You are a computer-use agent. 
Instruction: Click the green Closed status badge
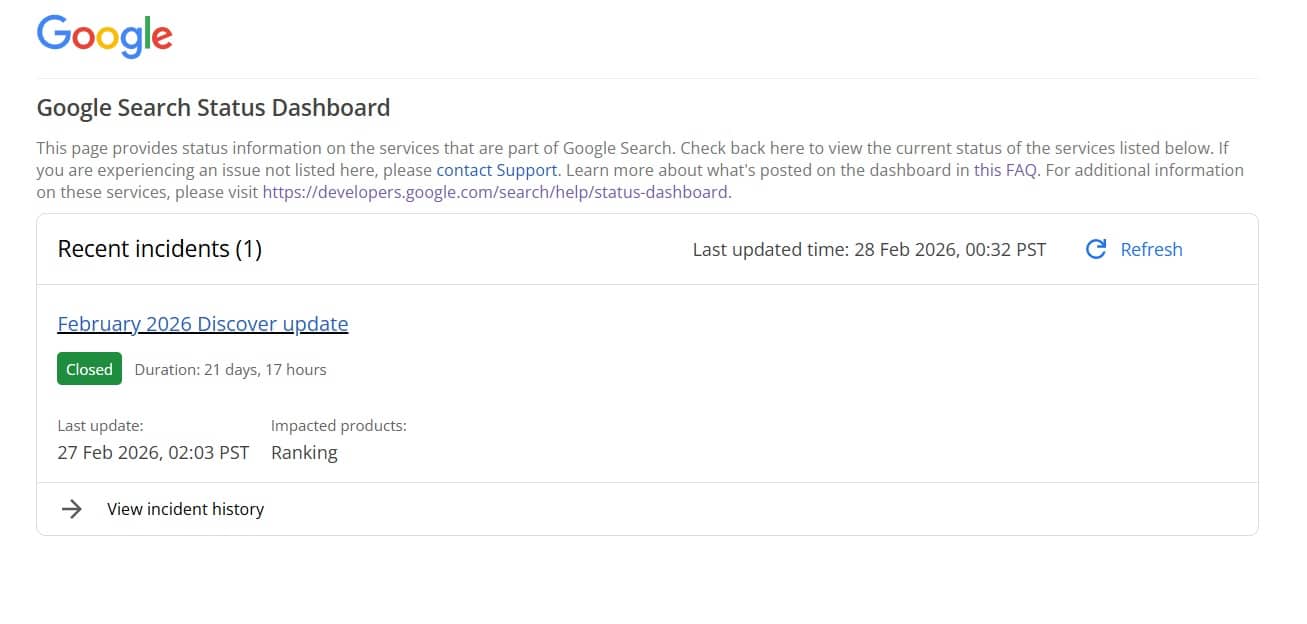point(89,369)
